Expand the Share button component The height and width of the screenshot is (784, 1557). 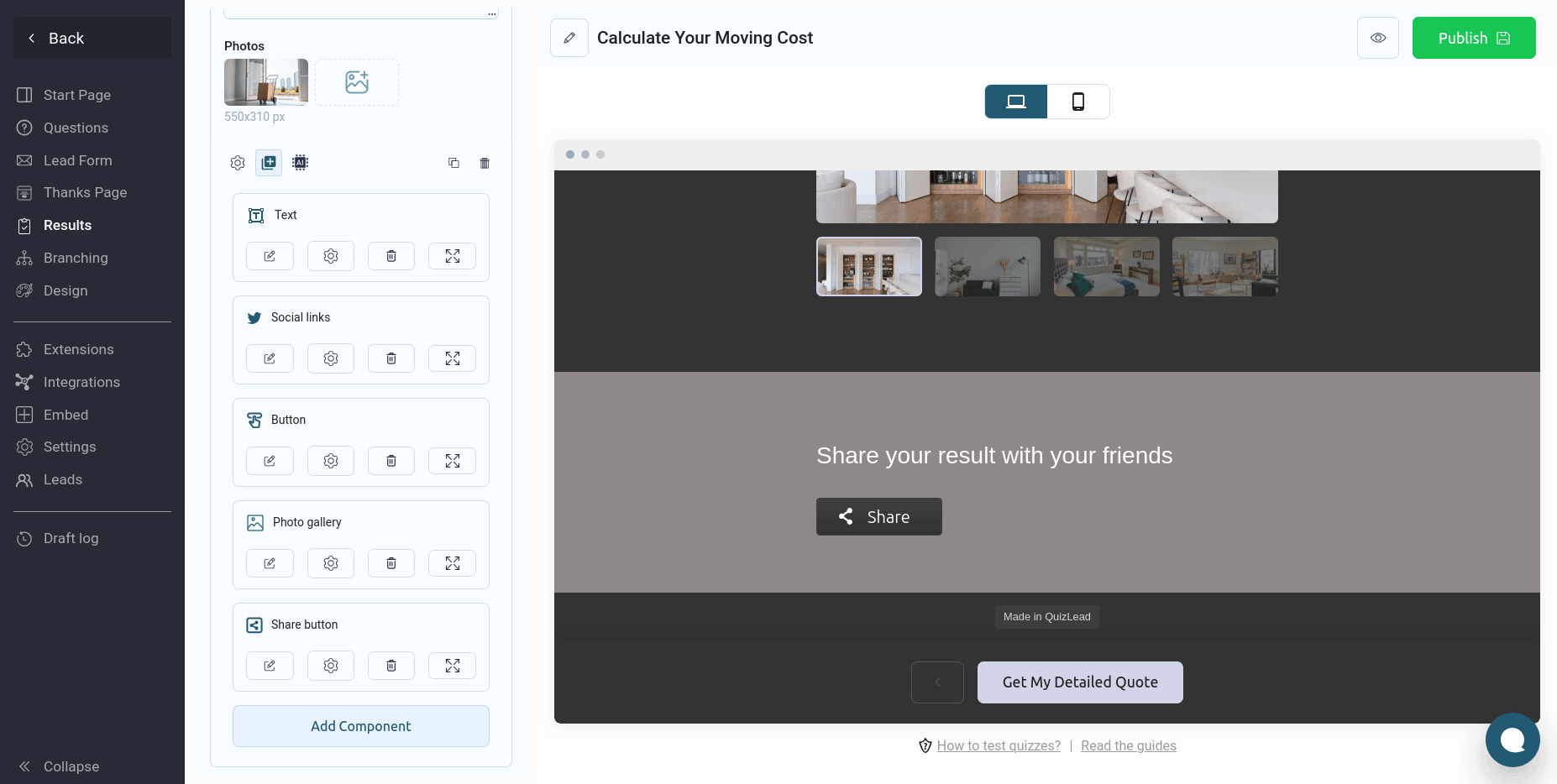tap(452, 666)
